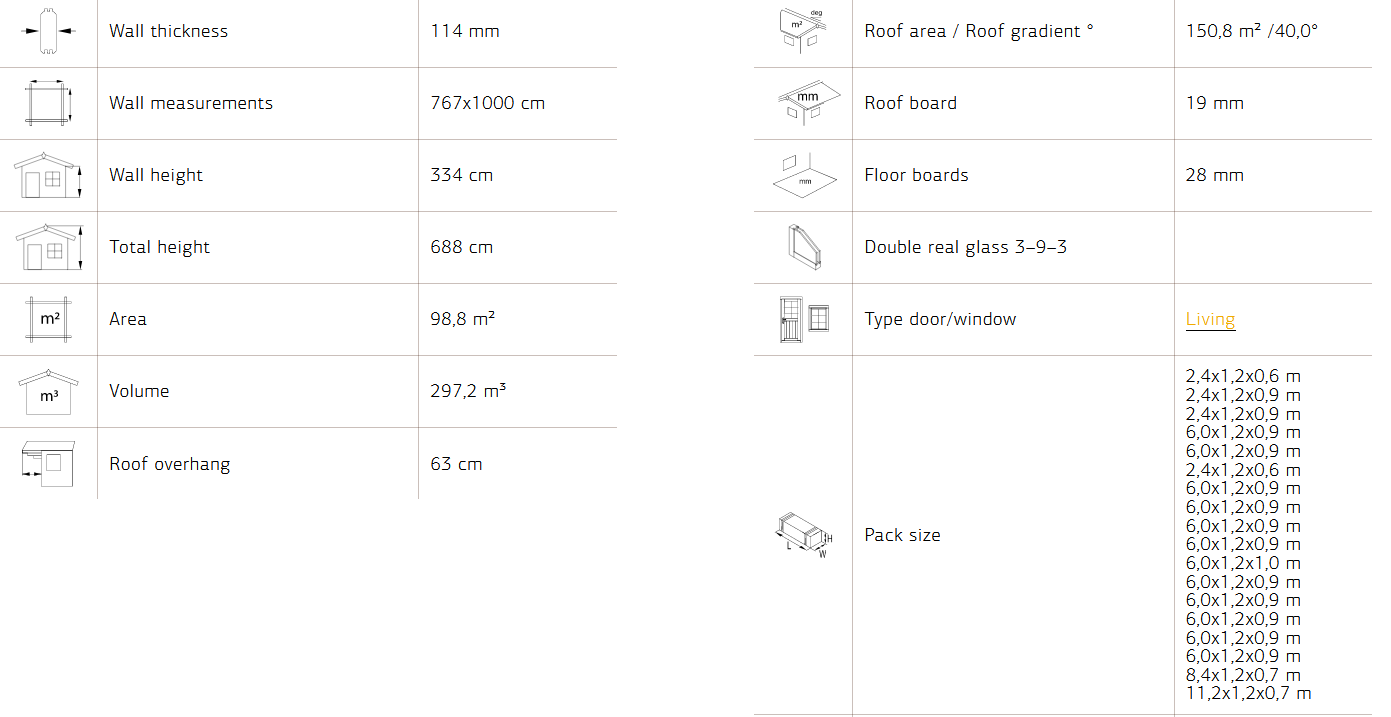Click the Roof area / Roof gradient label
The image size is (1391, 717).
(x=978, y=31)
